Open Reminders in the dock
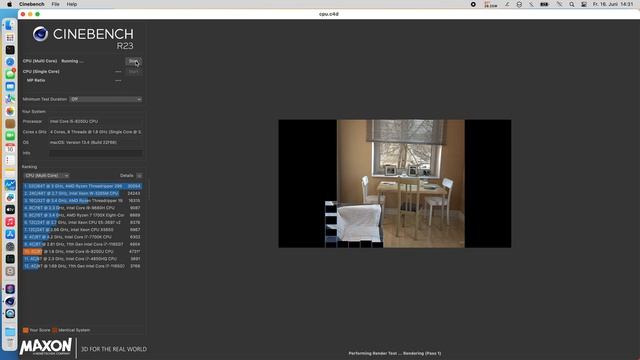Image resolution: width=640 pixels, height=360 pixels. pyautogui.click(x=10, y=160)
